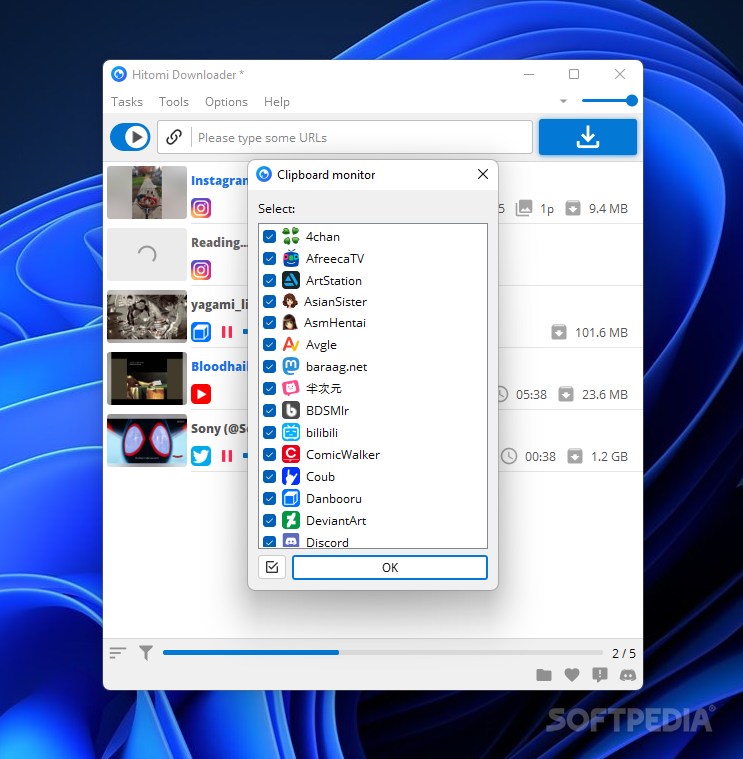Pause the yagami_li download task

coord(227,332)
